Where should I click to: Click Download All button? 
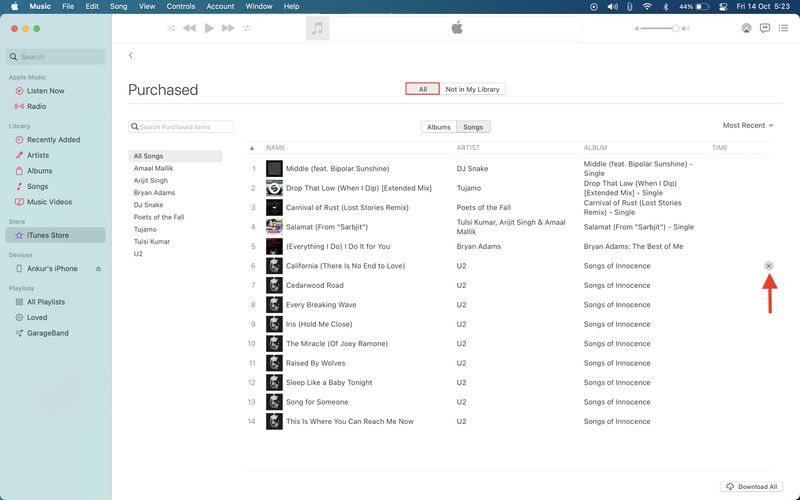pos(752,487)
